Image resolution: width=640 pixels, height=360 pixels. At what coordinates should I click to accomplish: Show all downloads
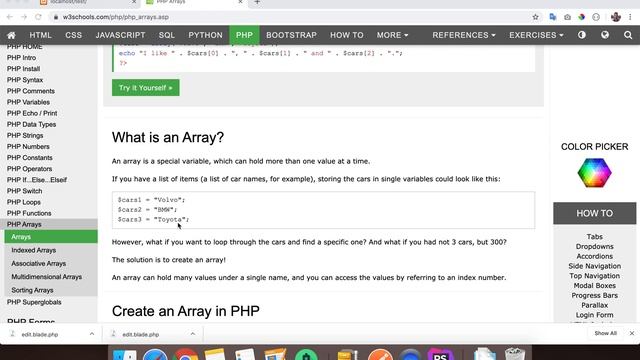click(605, 333)
